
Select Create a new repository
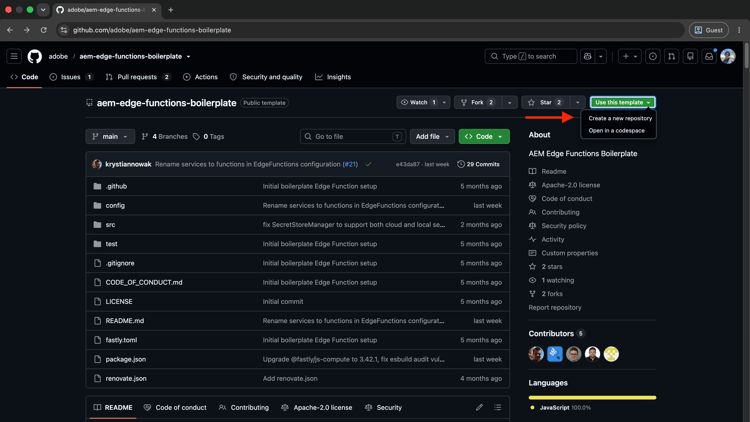pos(620,118)
